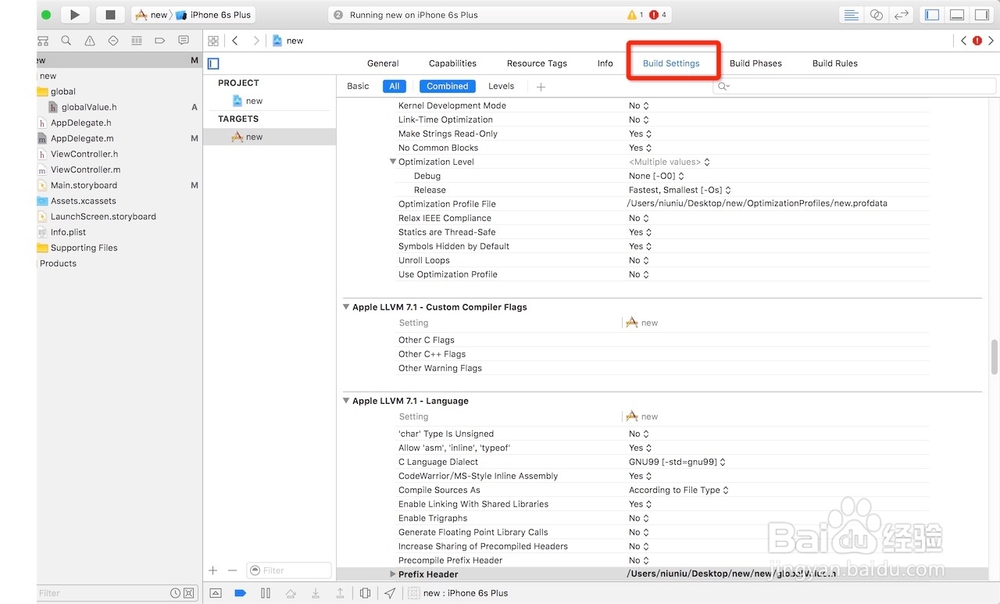1000x604 pixels.
Task: Toggle the navigator panel visibility
Action: (x=932, y=15)
